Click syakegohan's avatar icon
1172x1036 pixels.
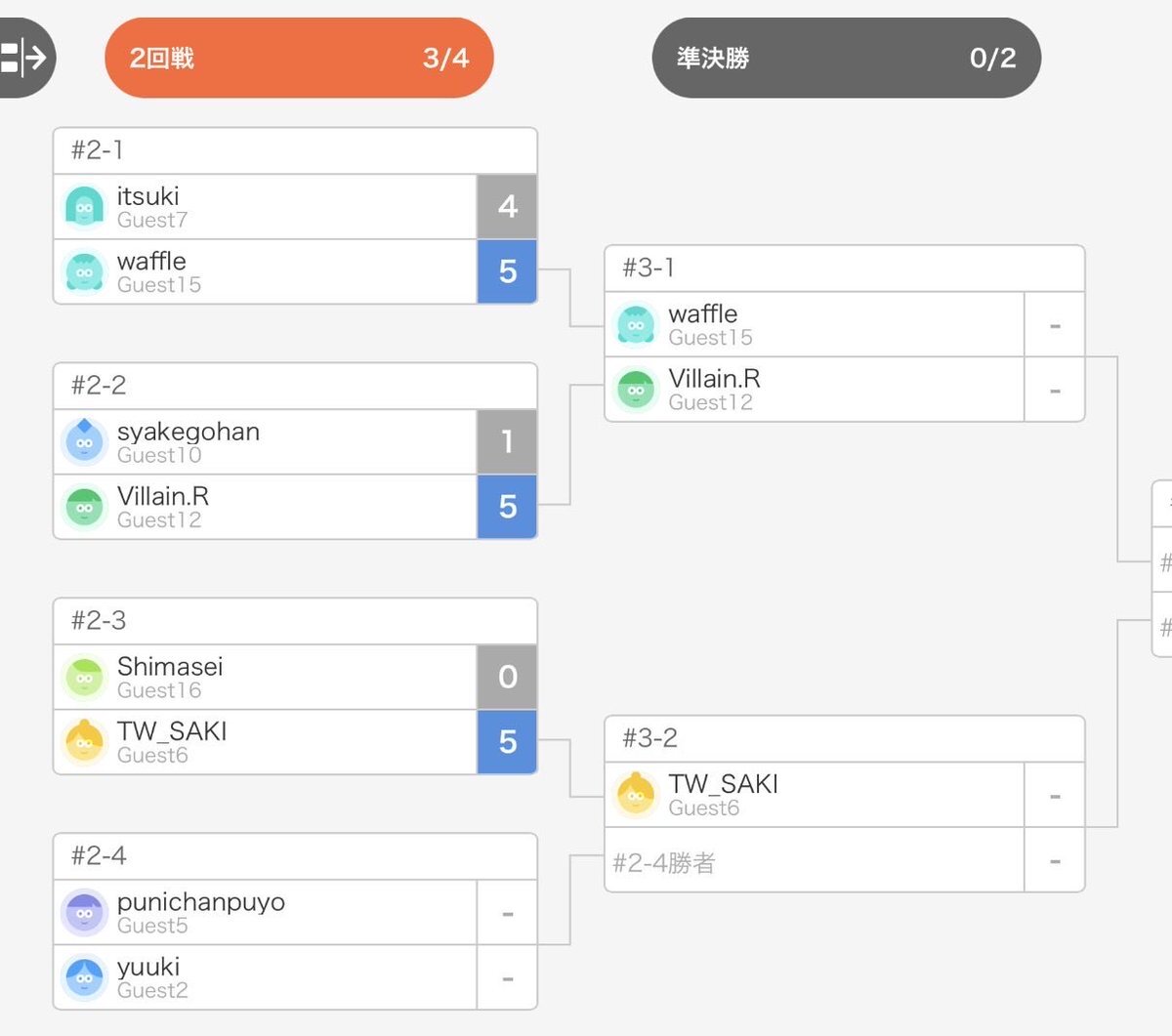(84, 442)
